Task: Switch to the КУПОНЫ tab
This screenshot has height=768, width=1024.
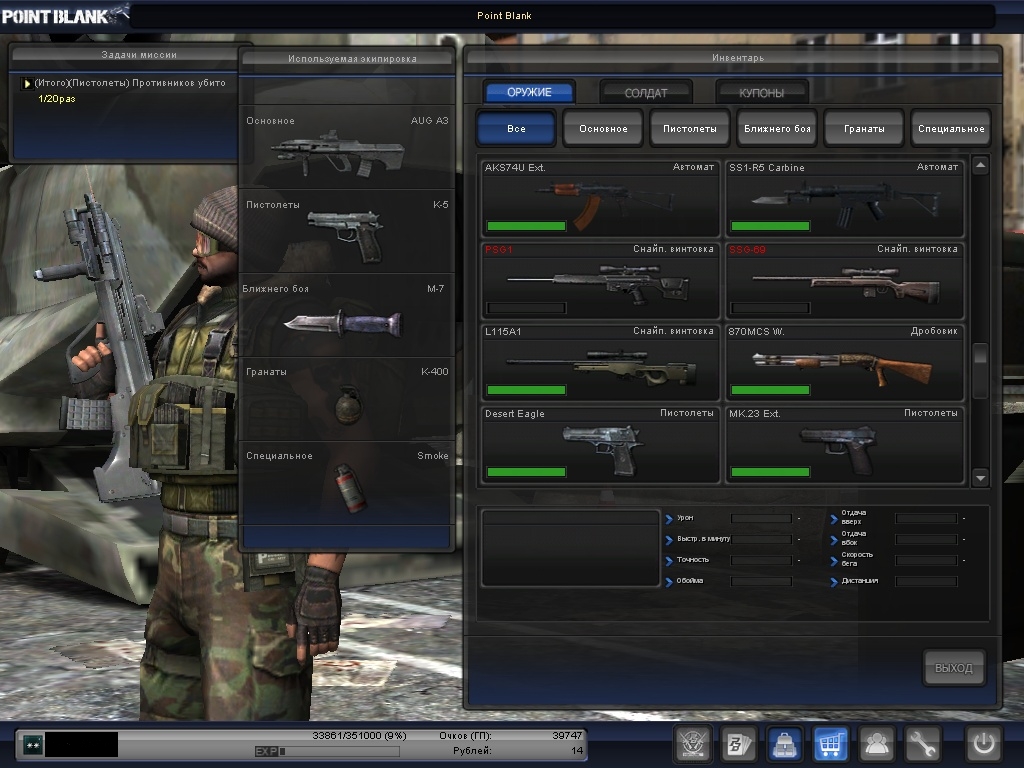Action: 761,92
